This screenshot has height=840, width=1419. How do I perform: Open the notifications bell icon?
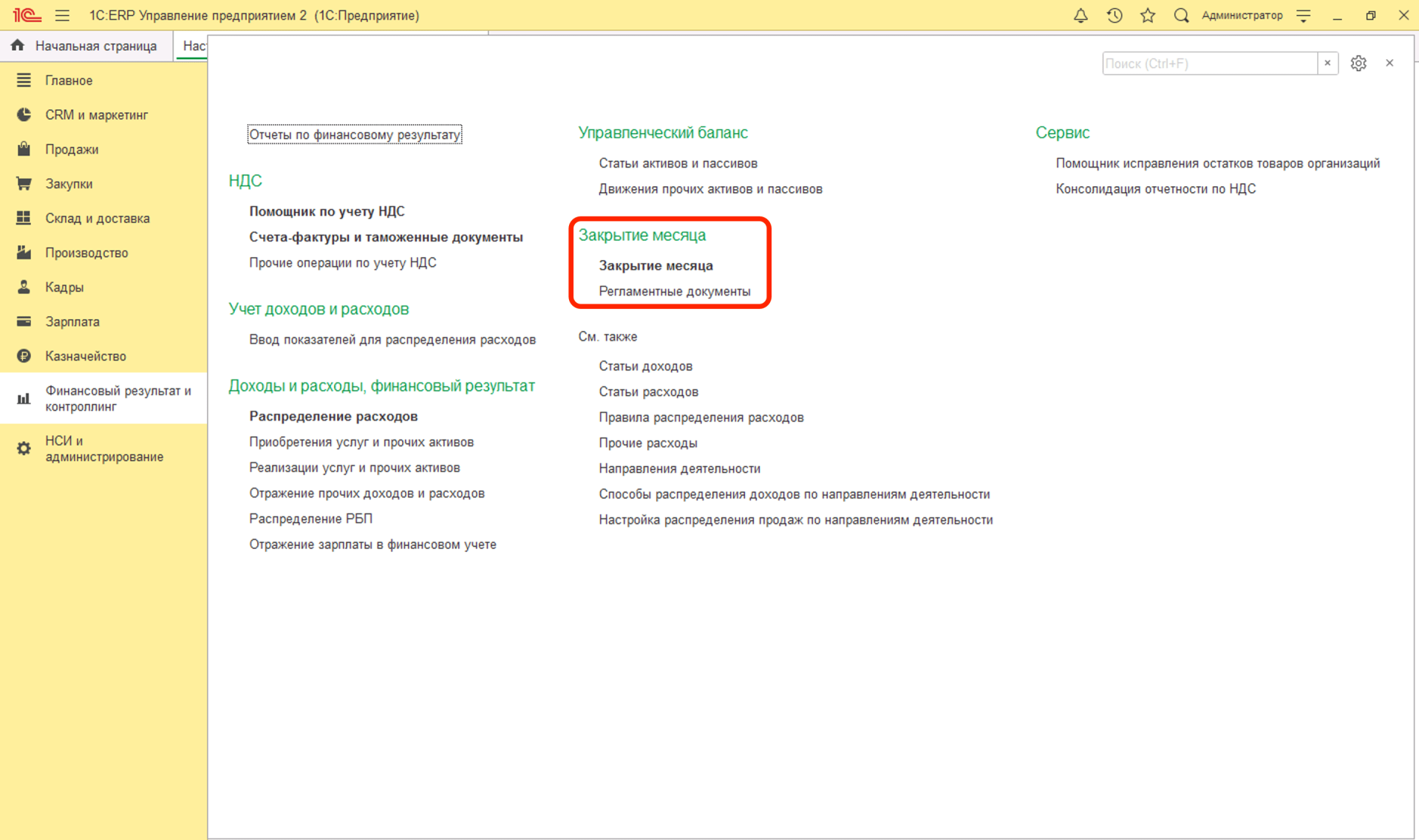pos(1081,16)
